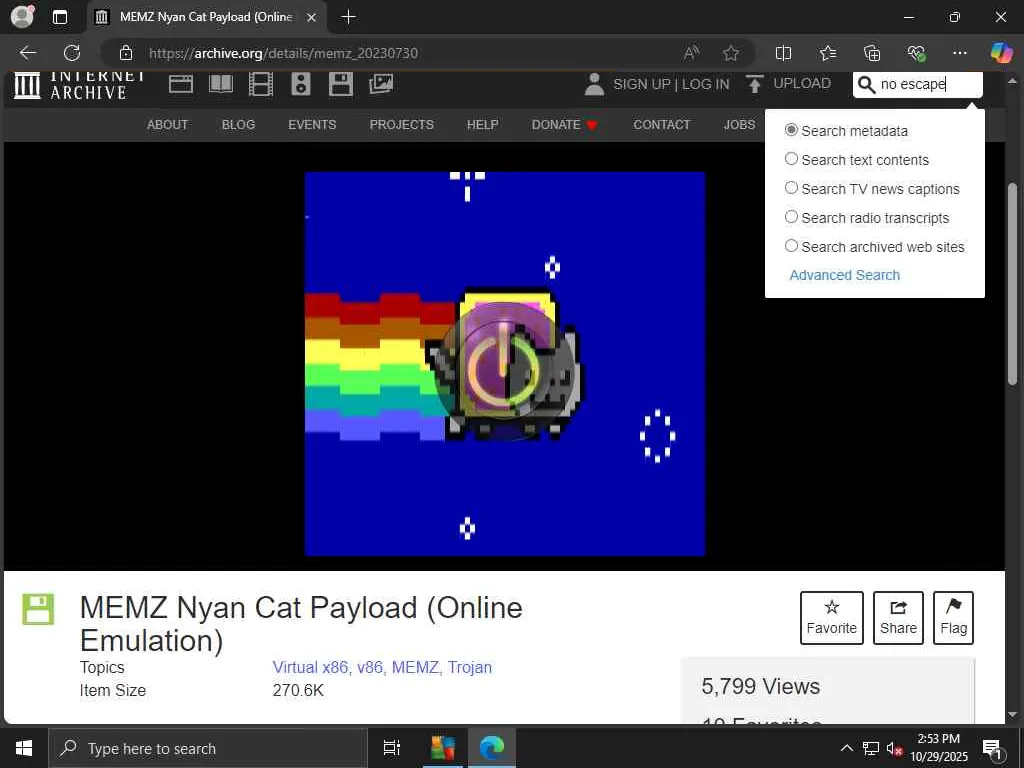The image size is (1024, 768).
Task: Open Browser essentials heart icon
Action: pos(916,53)
